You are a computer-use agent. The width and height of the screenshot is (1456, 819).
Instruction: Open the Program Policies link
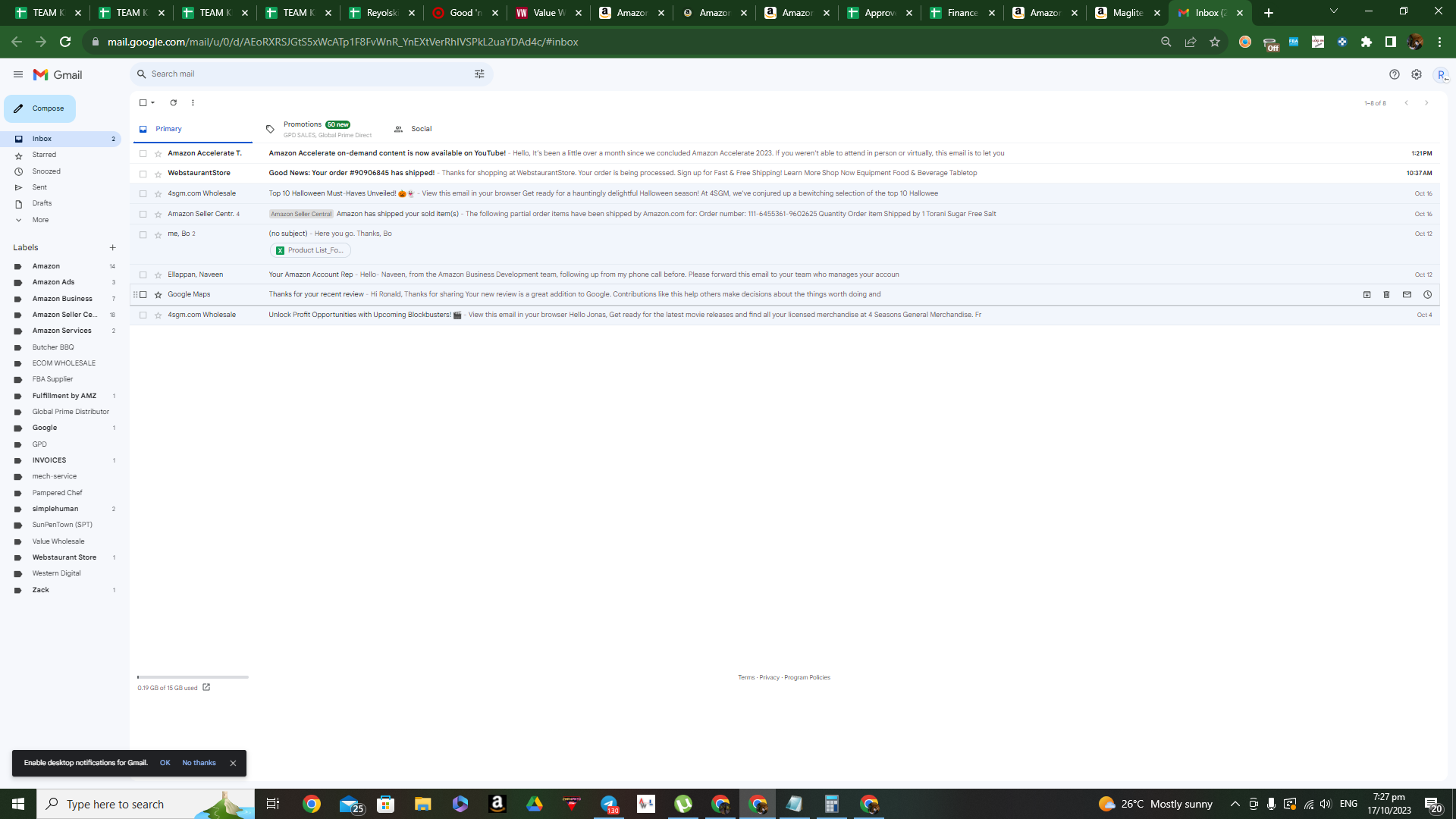pos(807,678)
